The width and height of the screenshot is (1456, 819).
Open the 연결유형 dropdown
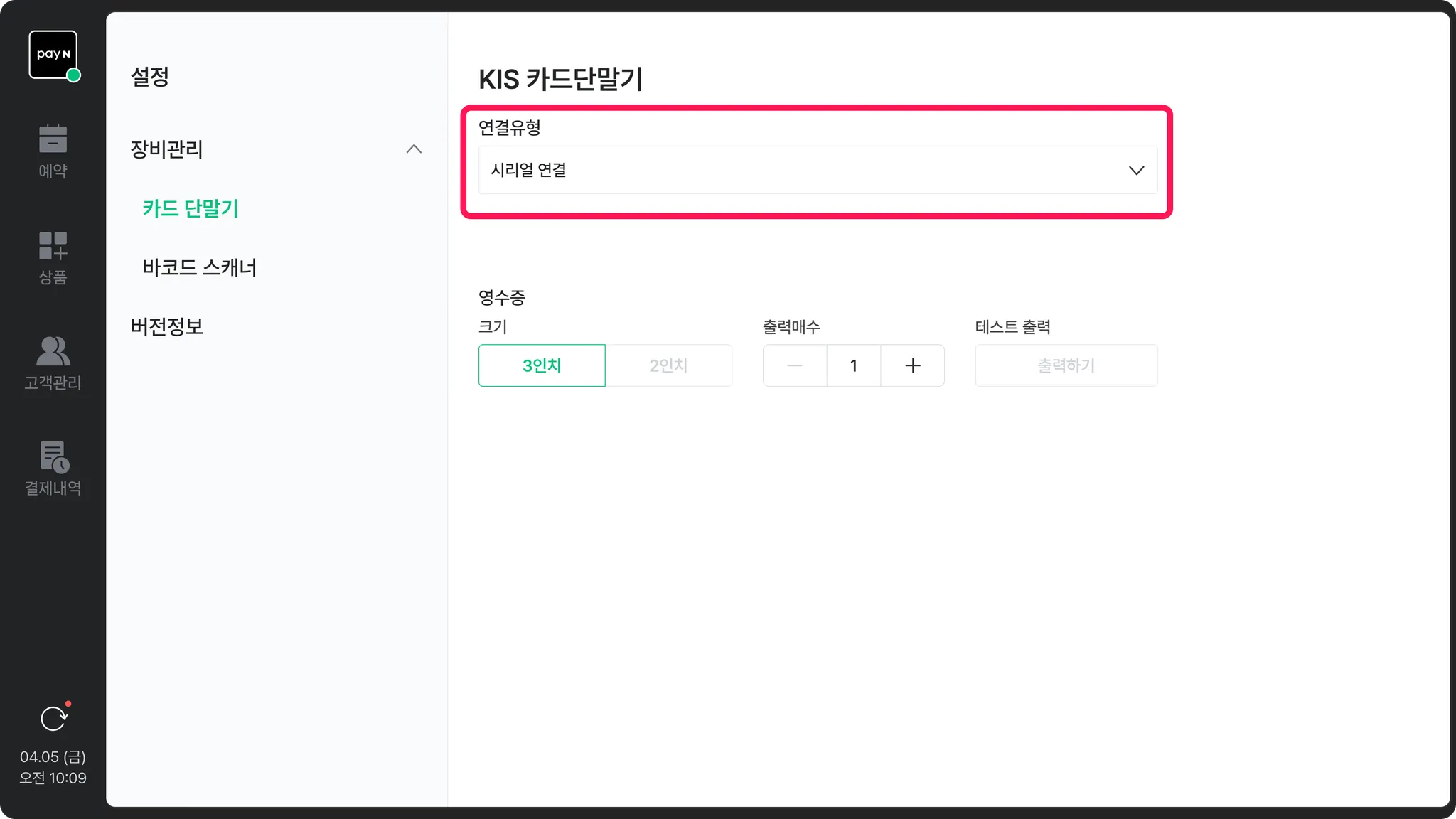pos(818,170)
